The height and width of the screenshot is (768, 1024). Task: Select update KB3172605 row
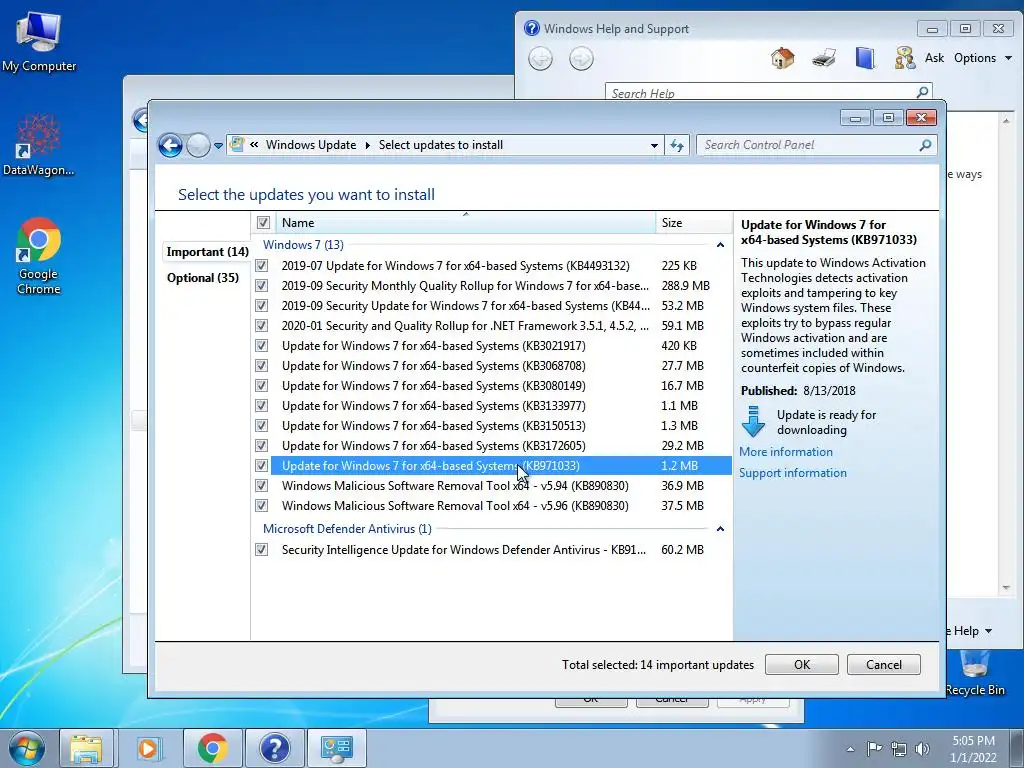click(x=492, y=446)
